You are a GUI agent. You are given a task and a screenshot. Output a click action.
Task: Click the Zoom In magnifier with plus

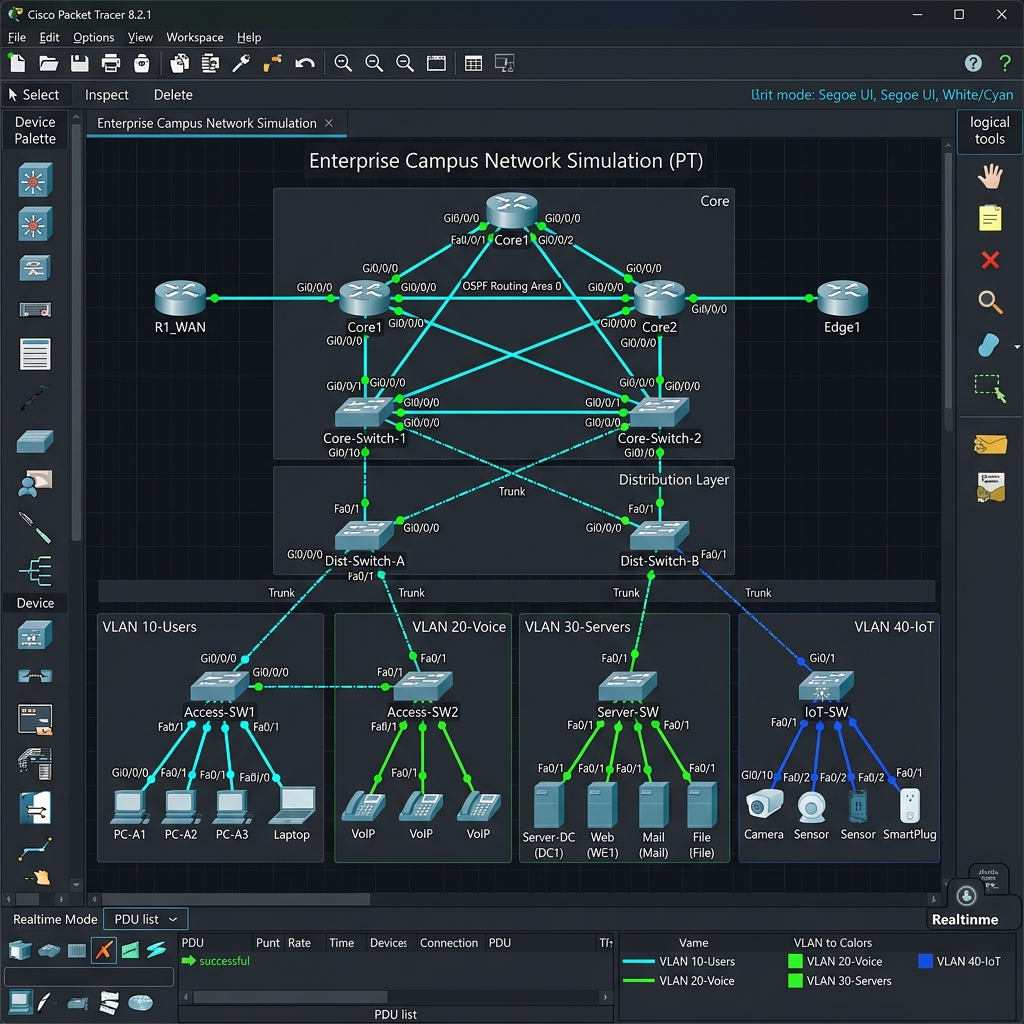343,63
